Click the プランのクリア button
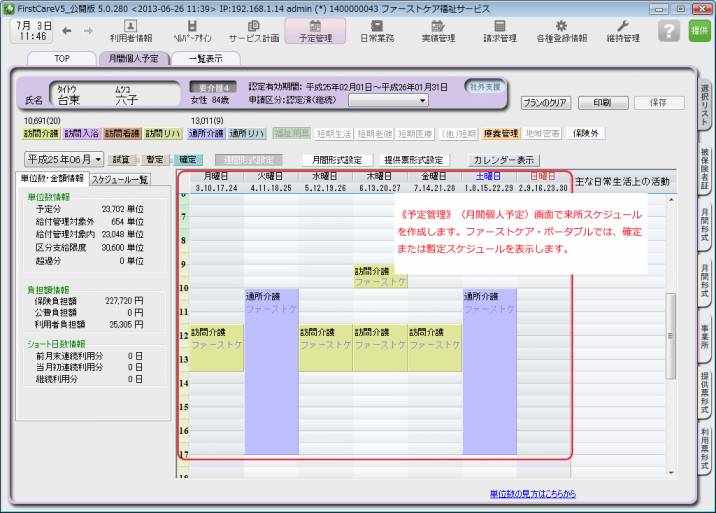Viewport: 716px width, 513px height. pos(545,103)
